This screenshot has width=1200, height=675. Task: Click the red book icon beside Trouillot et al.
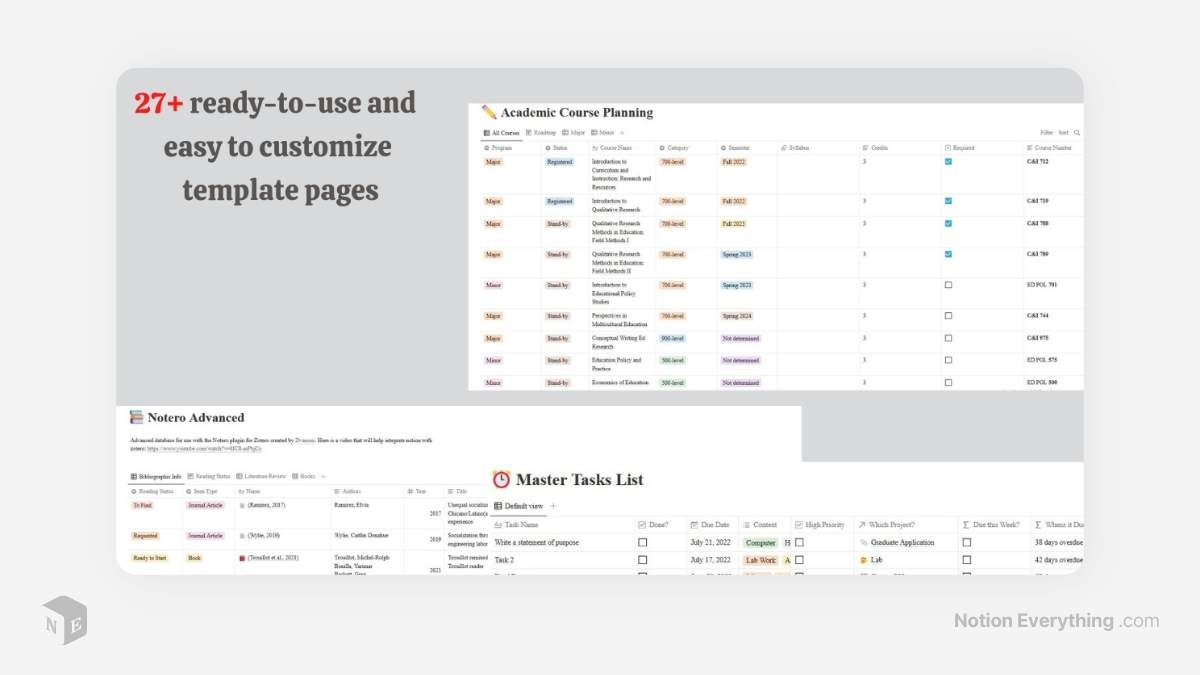(241, 558)
